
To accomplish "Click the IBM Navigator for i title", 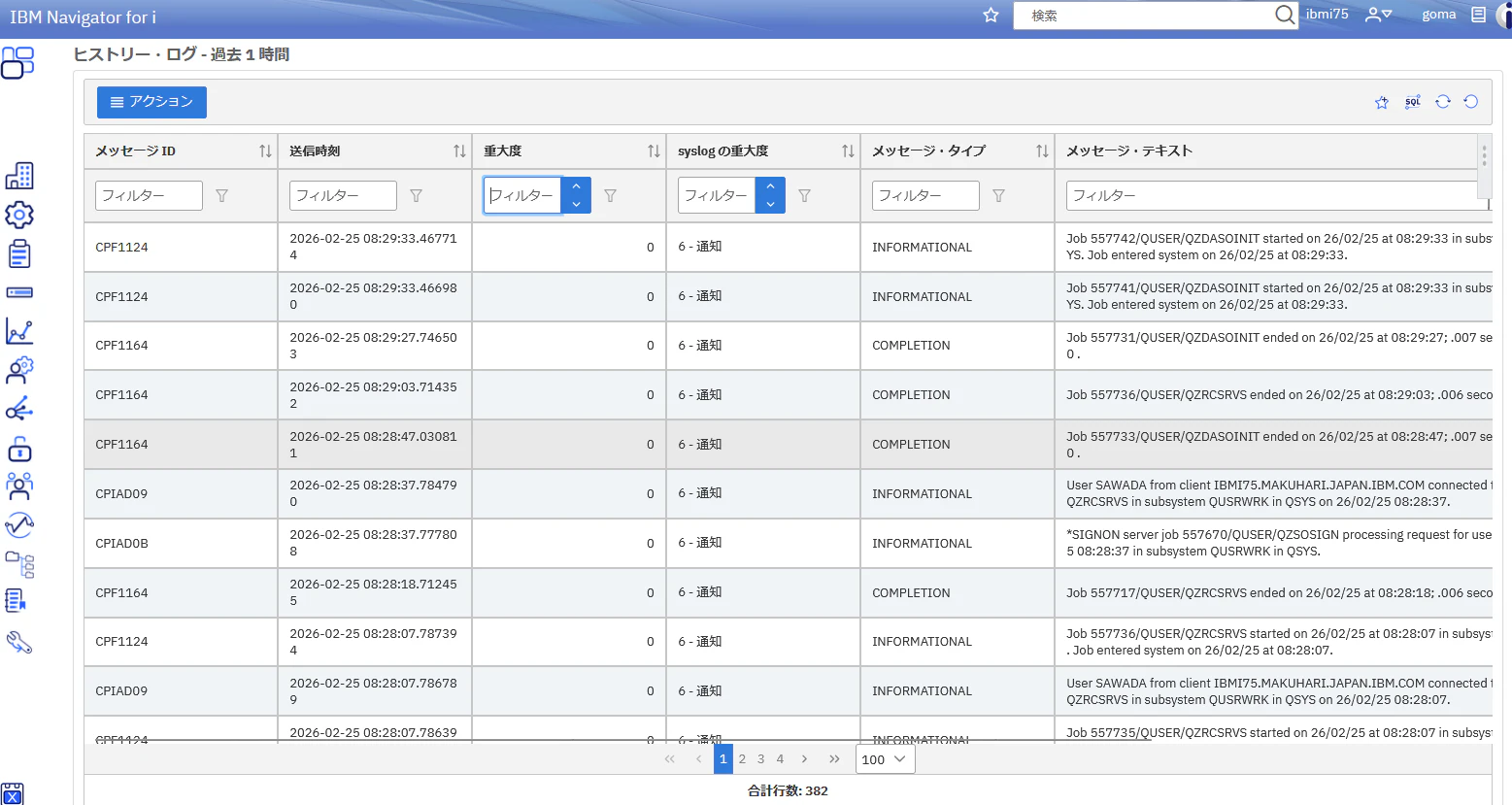I will (83, 17).
